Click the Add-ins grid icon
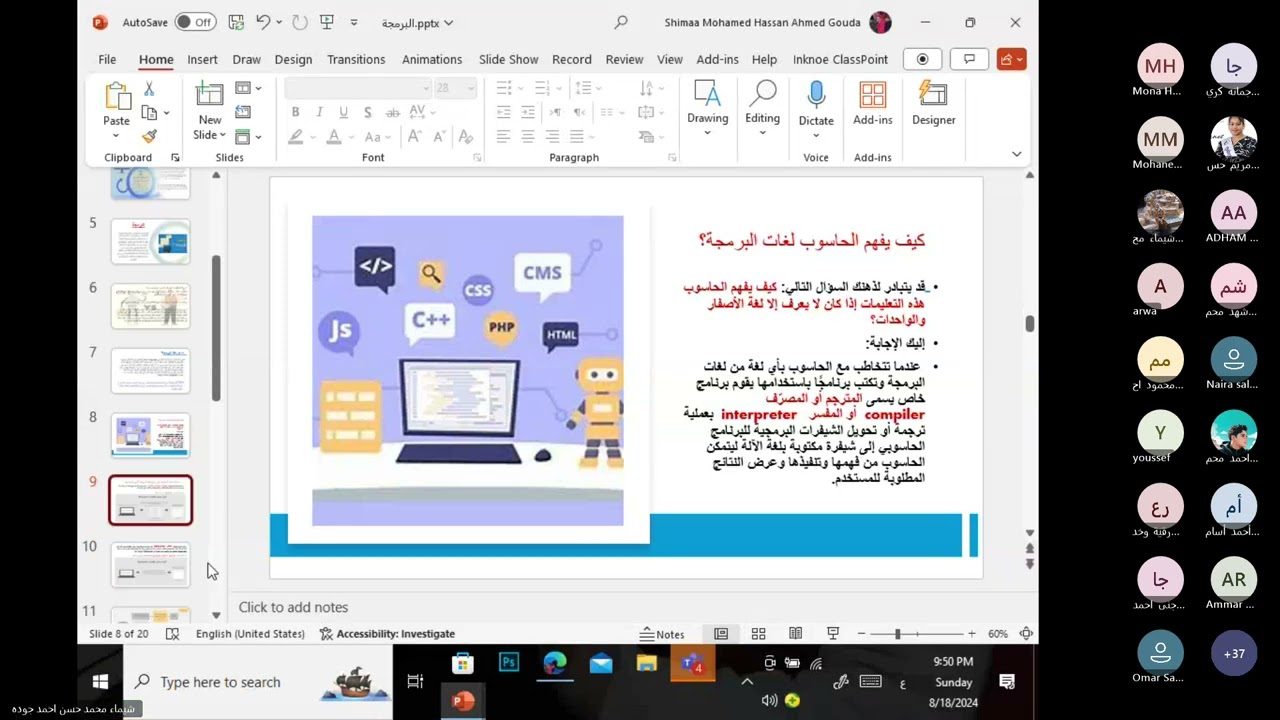 point(873,95)
